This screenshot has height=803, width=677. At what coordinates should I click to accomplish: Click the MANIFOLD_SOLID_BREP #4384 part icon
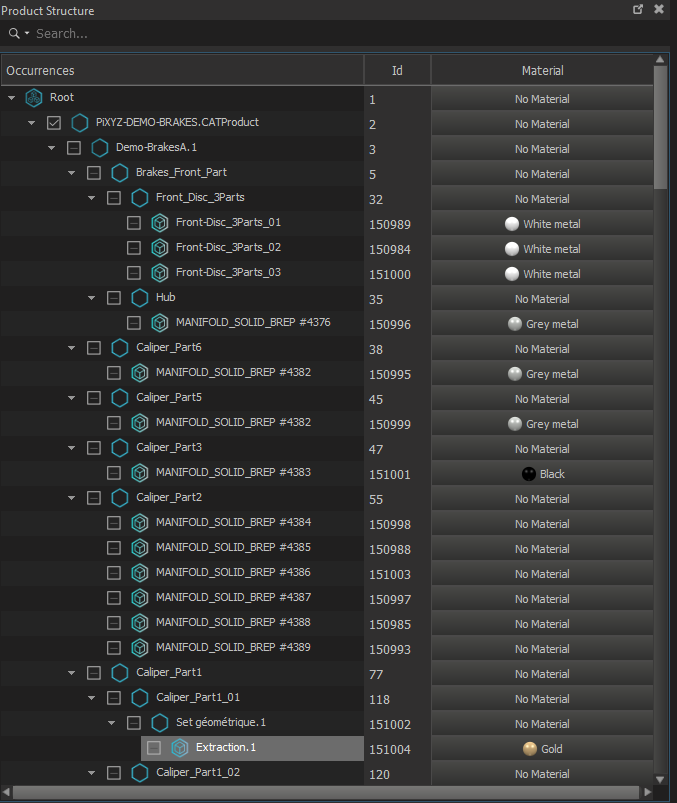point(139,523)
